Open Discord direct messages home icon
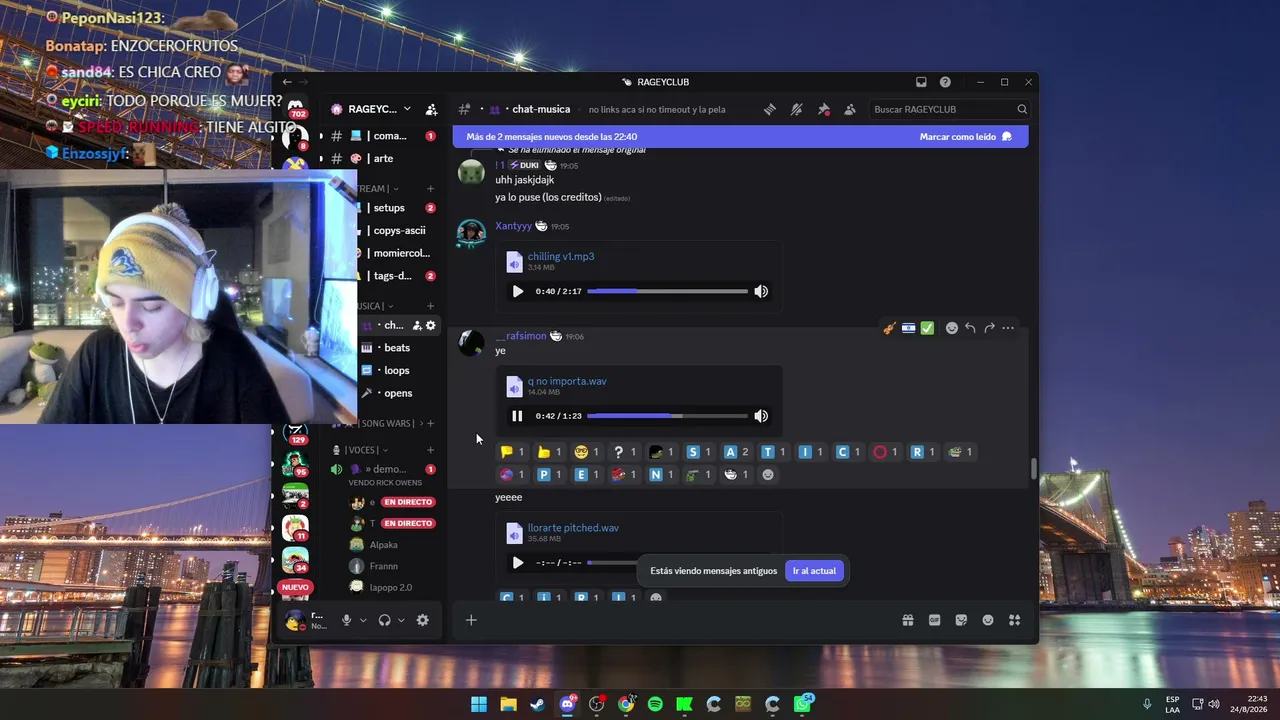1280x720 pixels. point(296,106)
